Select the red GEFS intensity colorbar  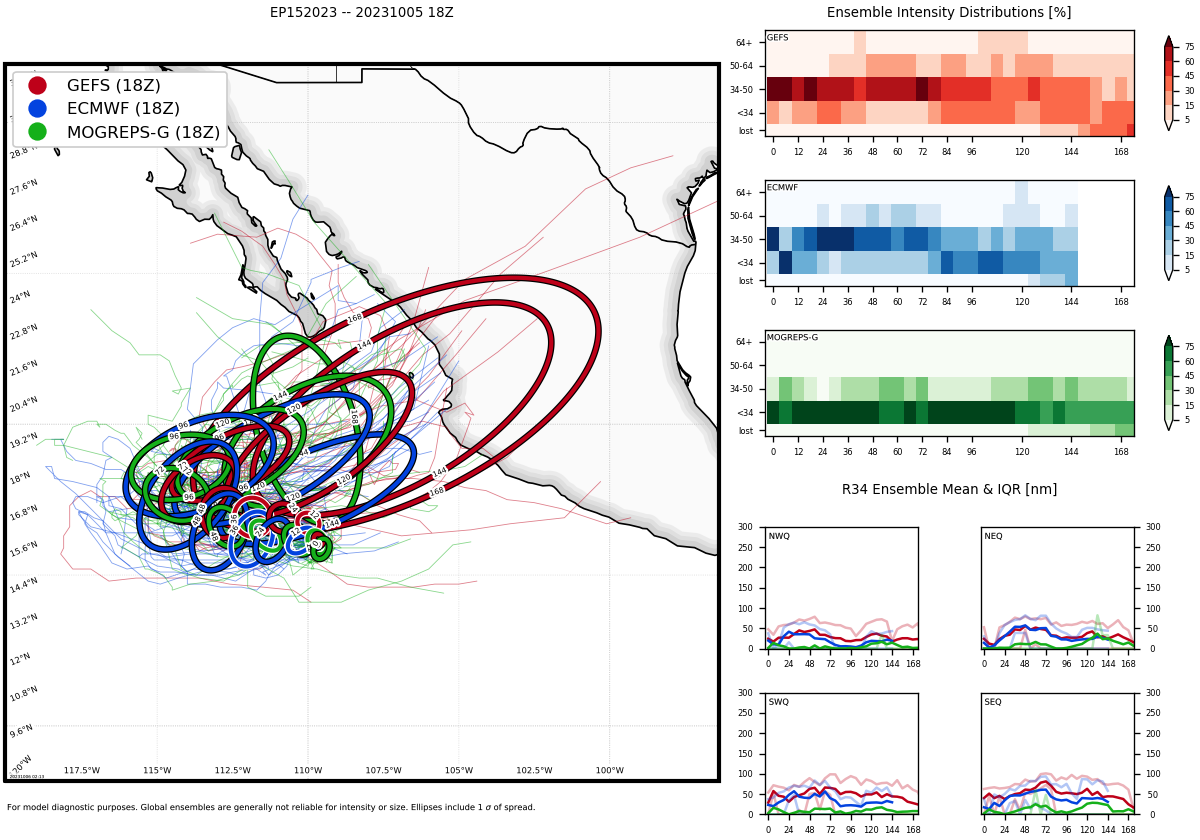(1169, 83)
